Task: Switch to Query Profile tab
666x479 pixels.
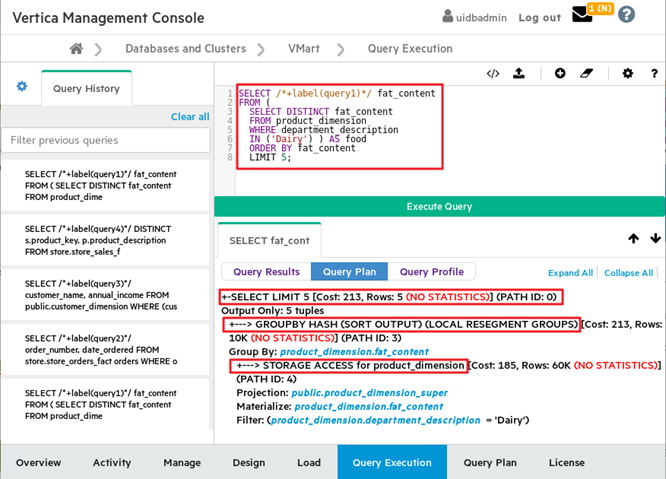Action: pos(432,272)
